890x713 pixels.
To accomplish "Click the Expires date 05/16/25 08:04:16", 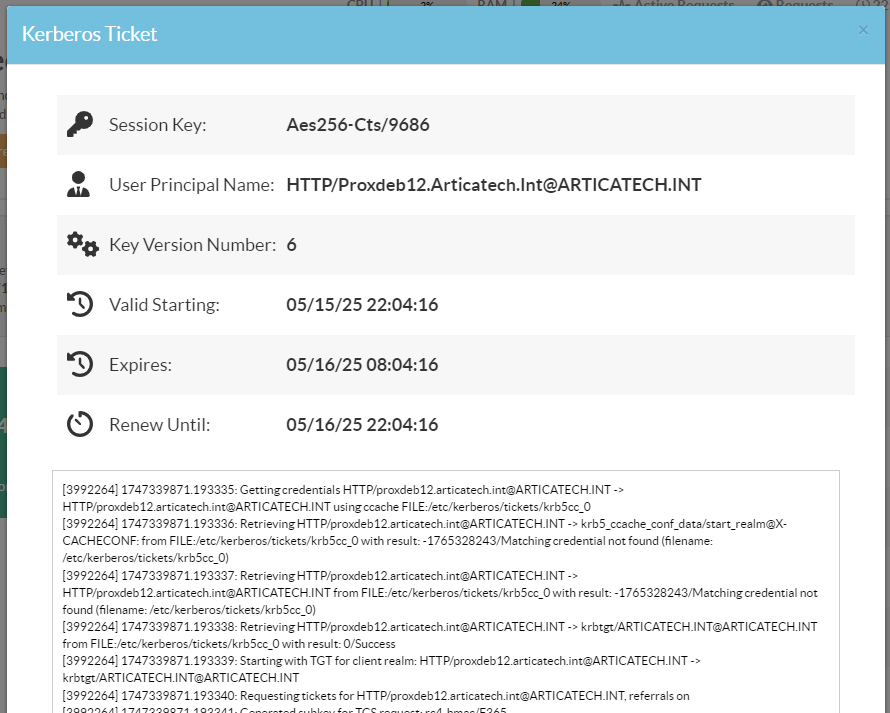I will pos(361,365).
